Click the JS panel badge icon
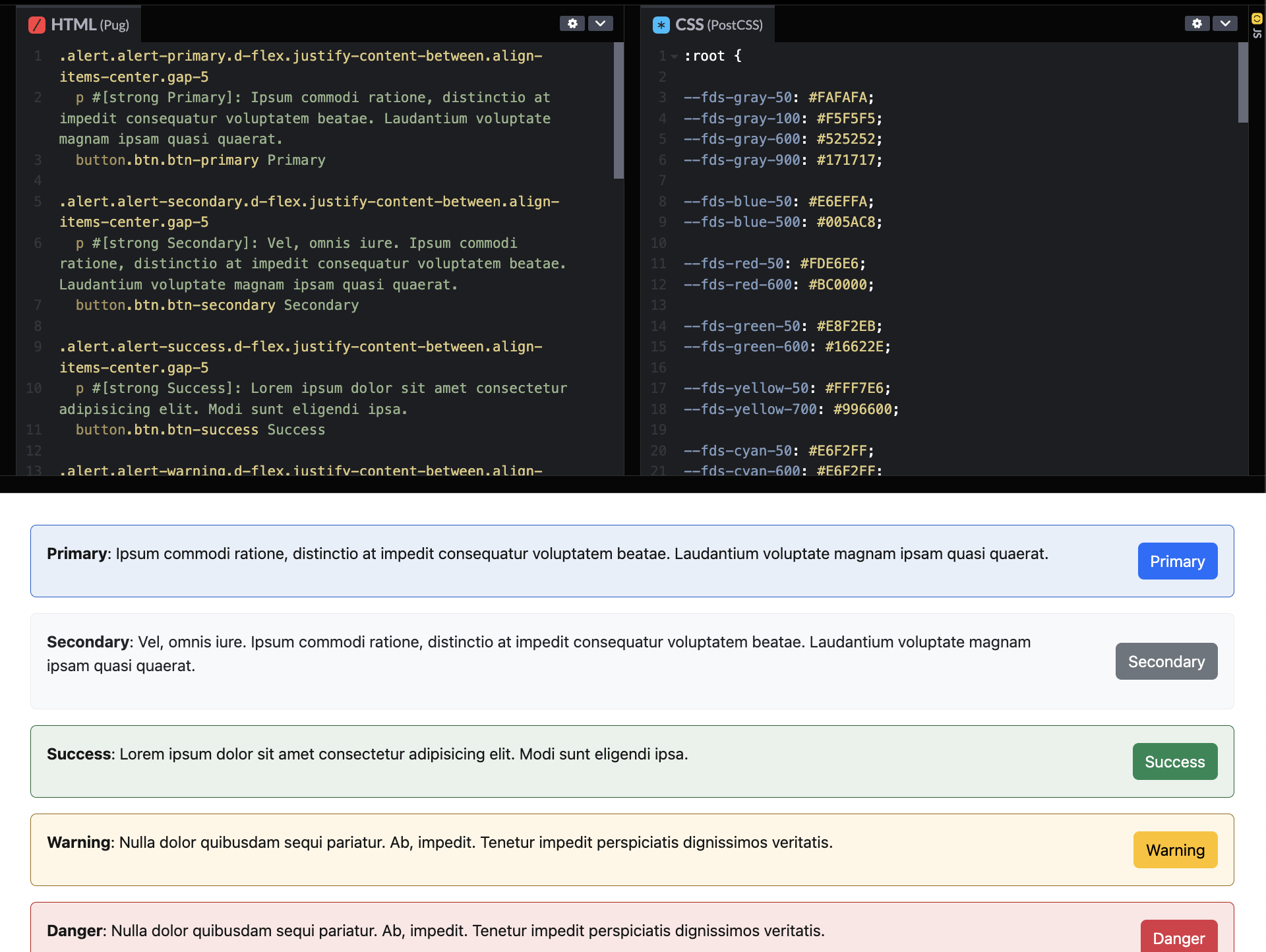Image resolution: width=1266 pixels, height=952 pixels. pyautogui.click(x=1257, y=19)
